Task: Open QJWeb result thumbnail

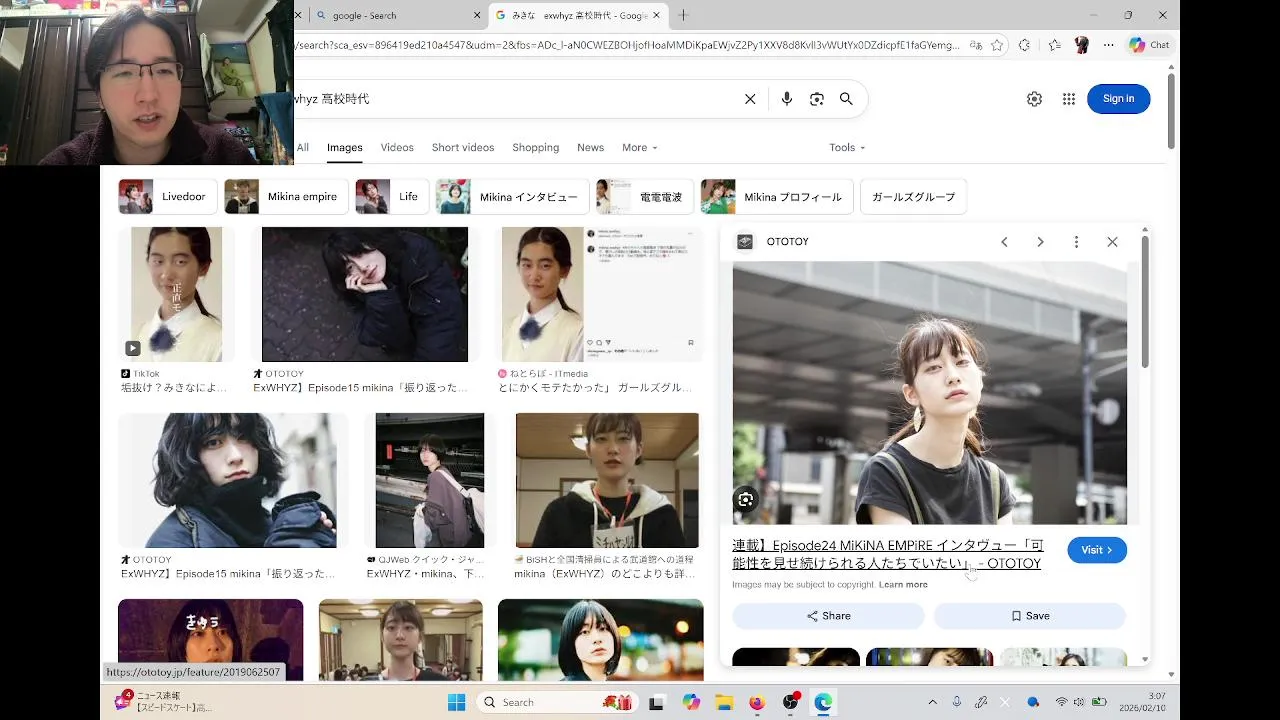Action: point(429,480)
